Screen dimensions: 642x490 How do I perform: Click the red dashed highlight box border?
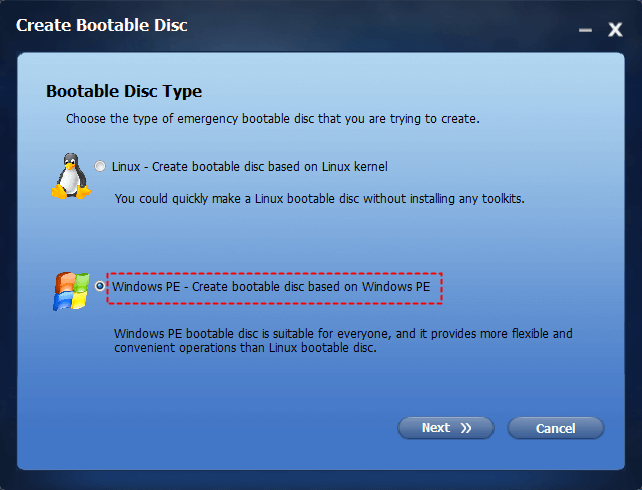[274, 273]
